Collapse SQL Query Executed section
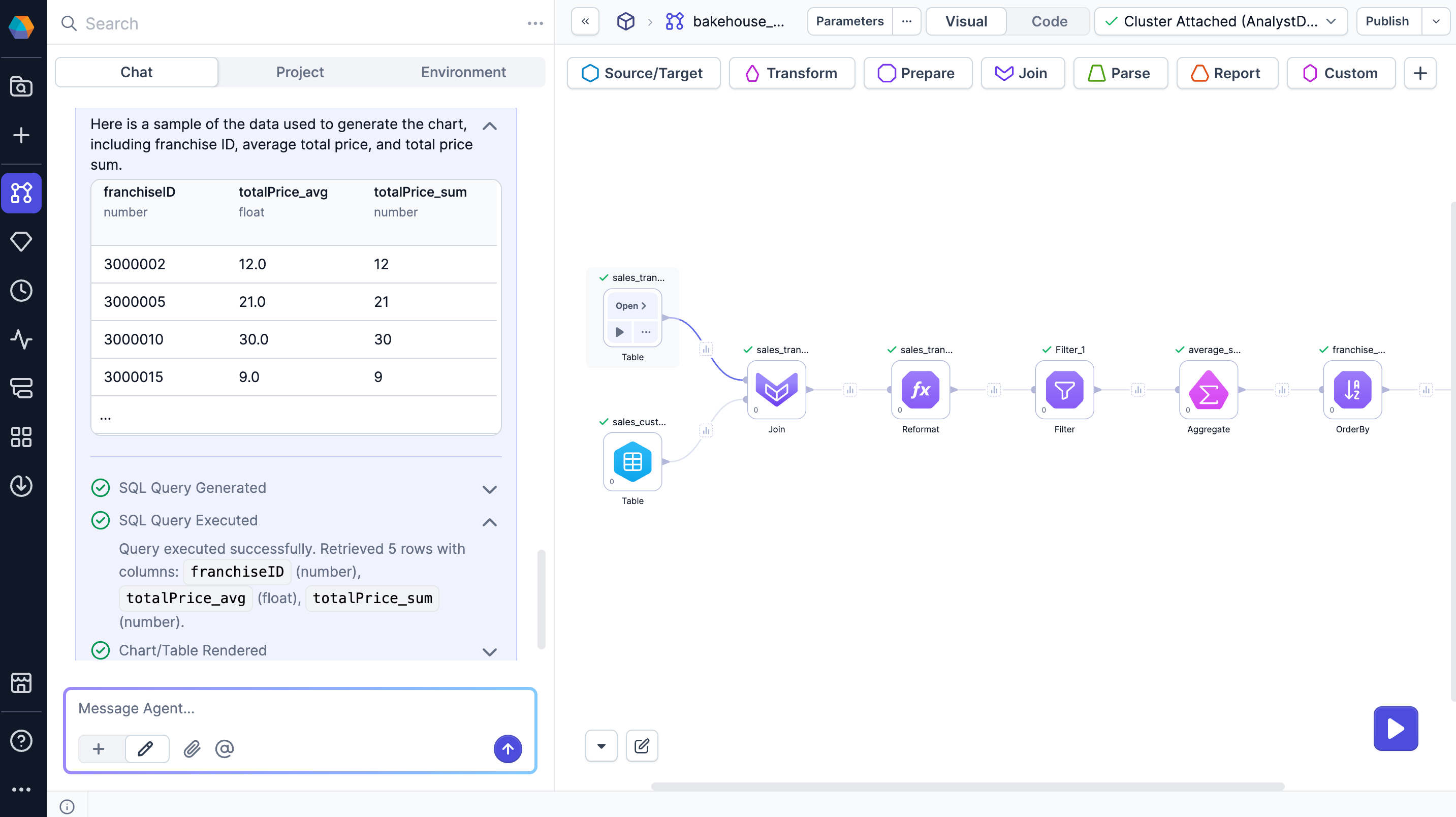Screen dimensions: 1456x817 coord(489,521)
